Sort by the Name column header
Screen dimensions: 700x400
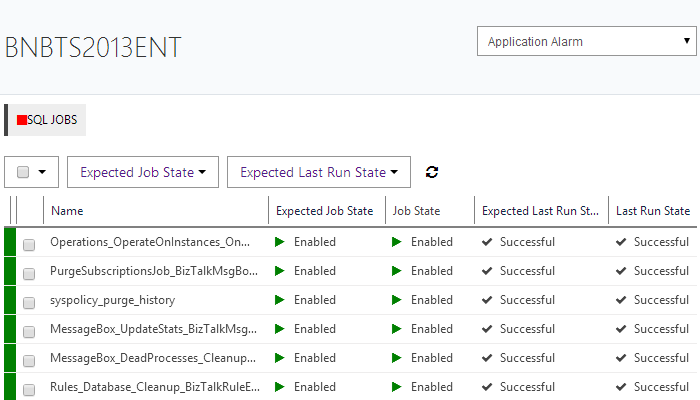click(67, 211)
